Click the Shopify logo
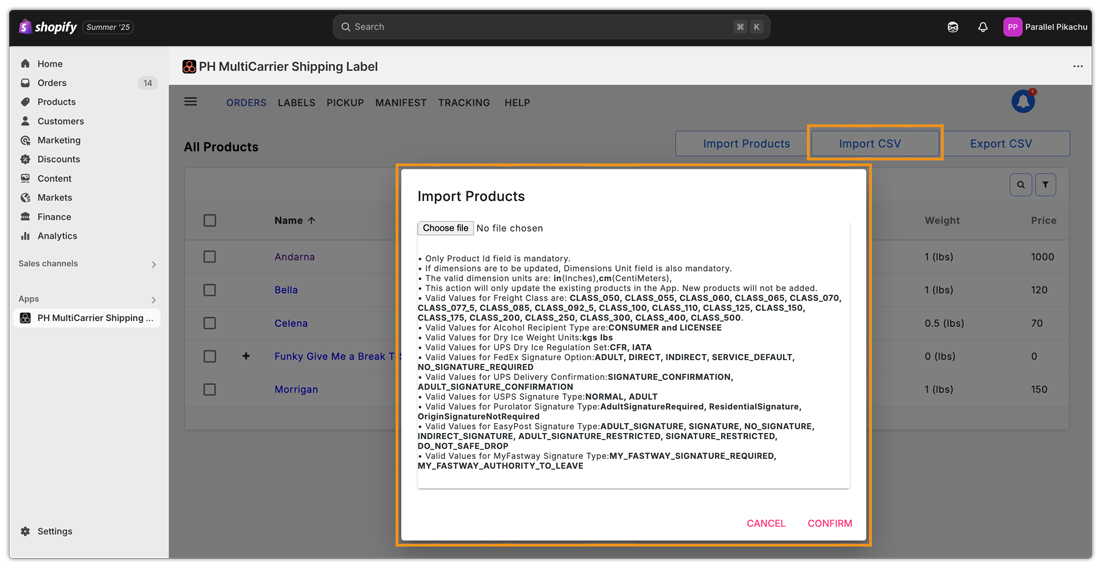This screenshot has width=1100, height=568. (x=48, y=27)
